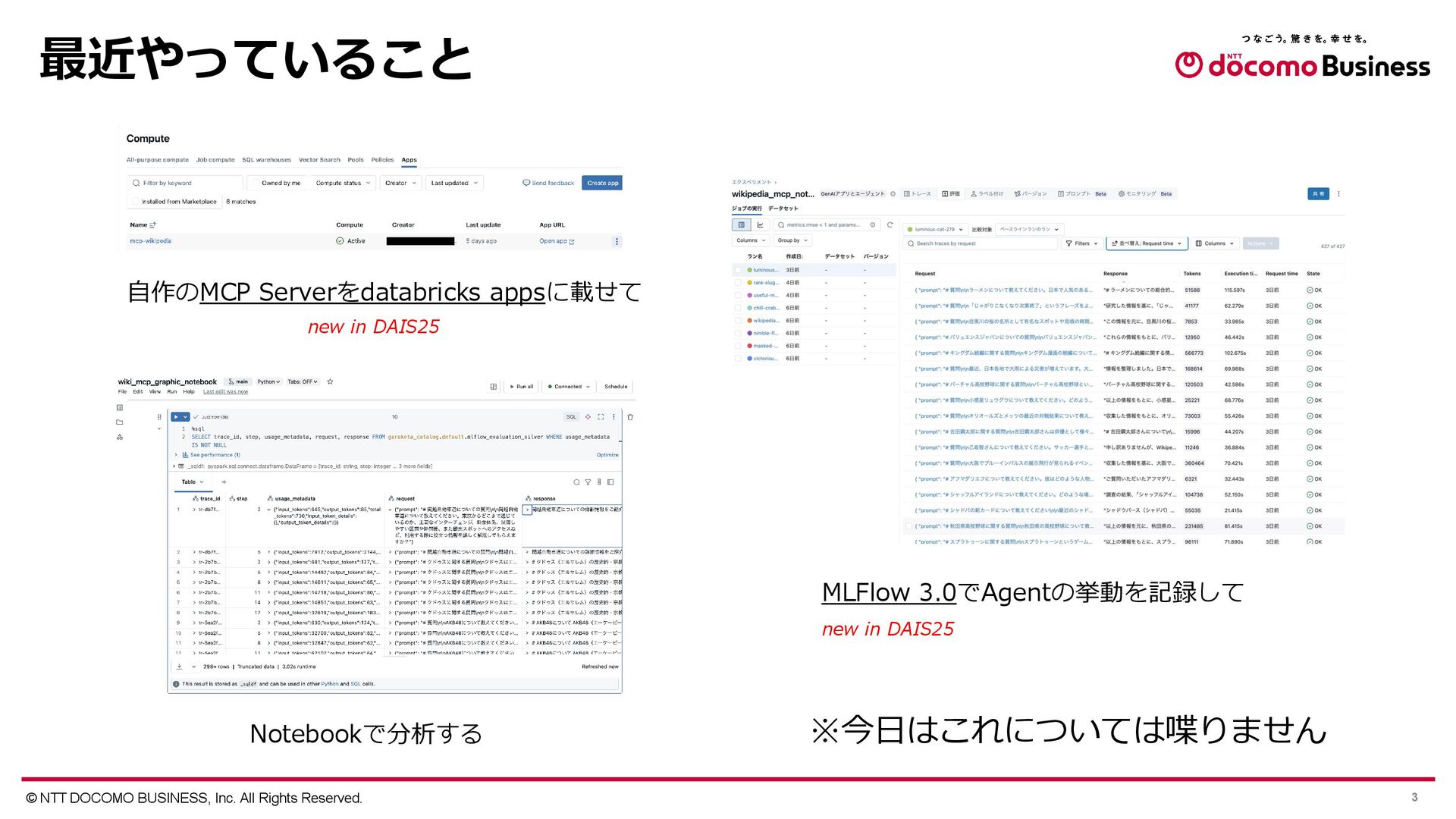This screenshot has height=819, width=1456.
Task: Click the download results icon below the table
Action: [180, 667]
